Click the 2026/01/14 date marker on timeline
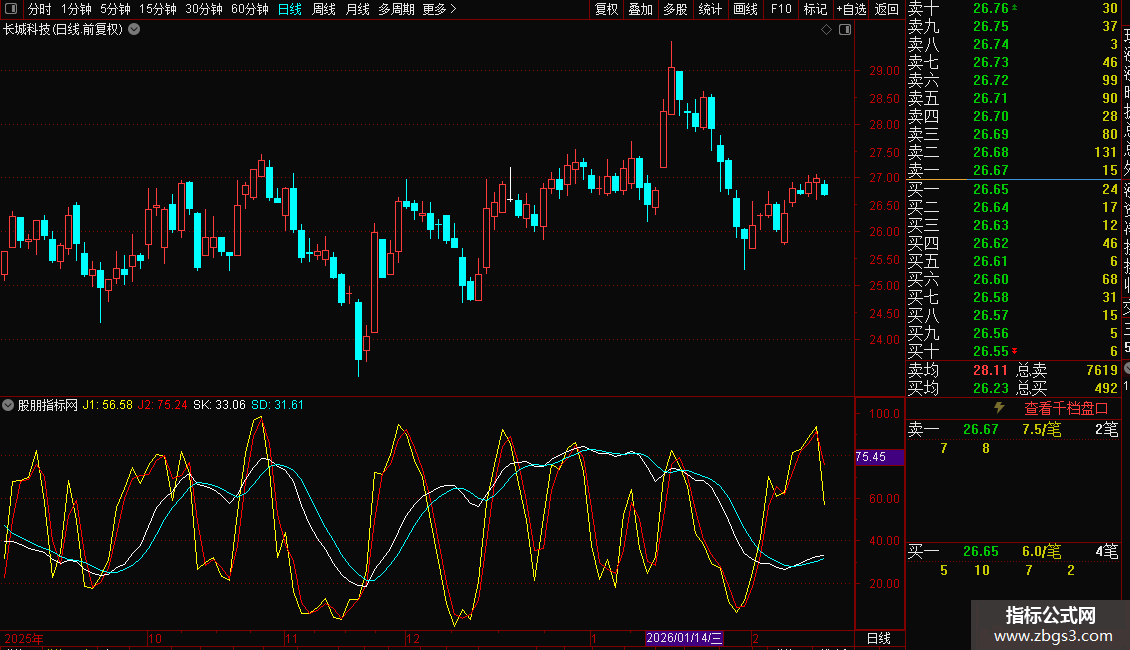Image resolution: width=1130 pixels, height=650 pixels. coord(684,638)
